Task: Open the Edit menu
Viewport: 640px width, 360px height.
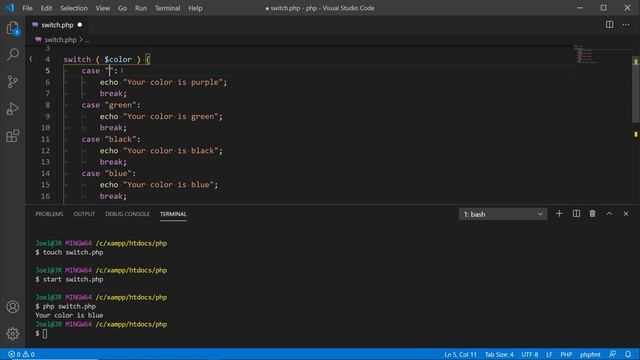Action: tap(46, 8)
